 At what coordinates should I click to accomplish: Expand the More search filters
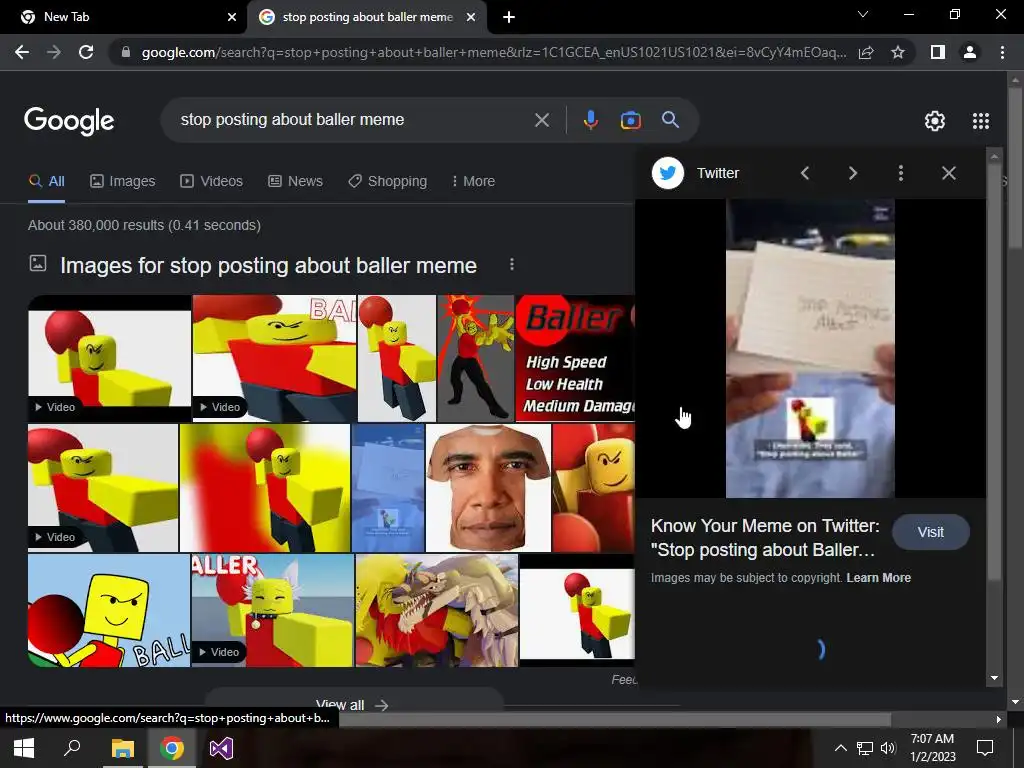click(473, 181)
